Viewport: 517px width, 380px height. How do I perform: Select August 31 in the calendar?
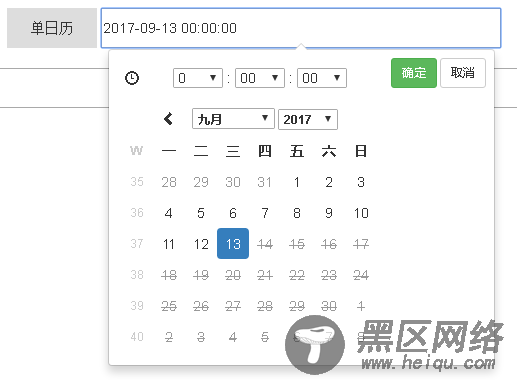[x=265, y=182]
